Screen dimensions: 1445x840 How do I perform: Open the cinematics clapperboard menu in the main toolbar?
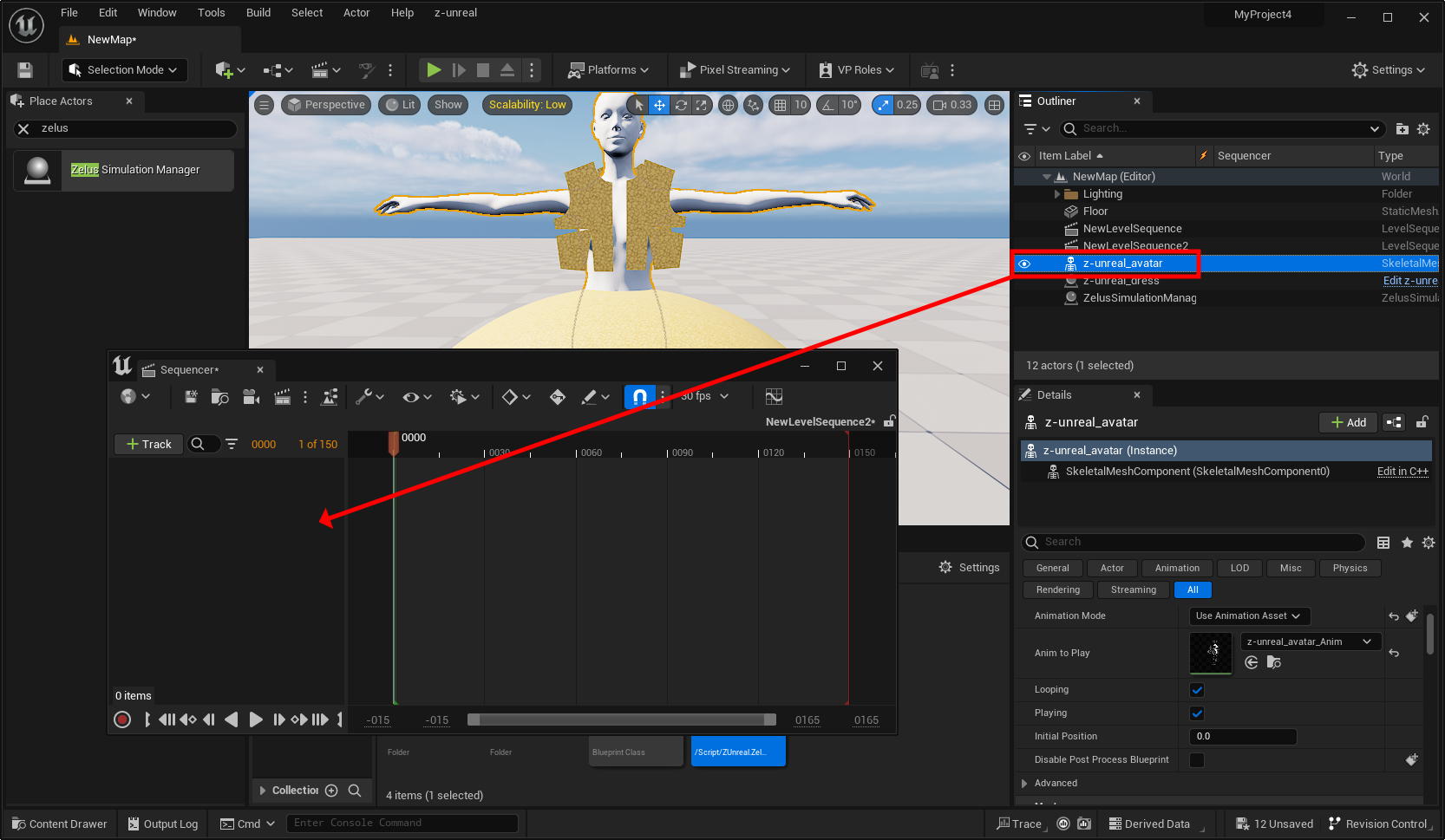tap(326, 70)
